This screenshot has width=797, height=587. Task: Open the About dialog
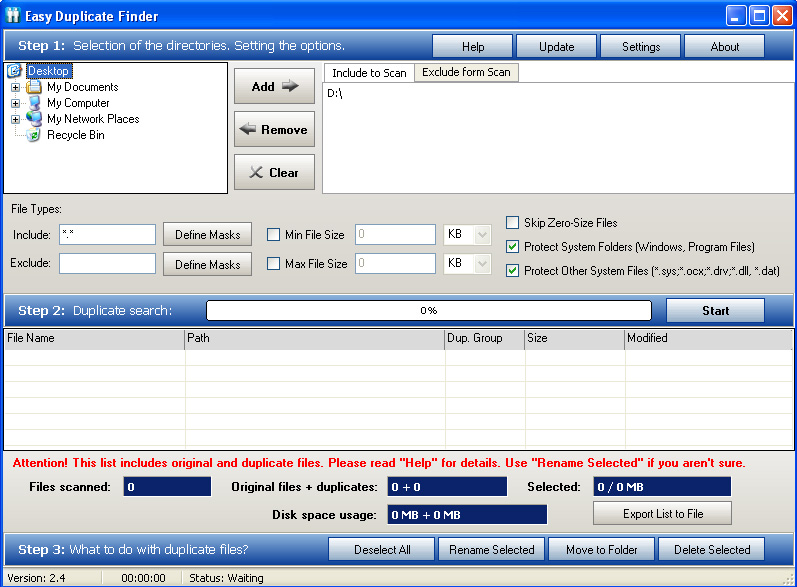724,47
